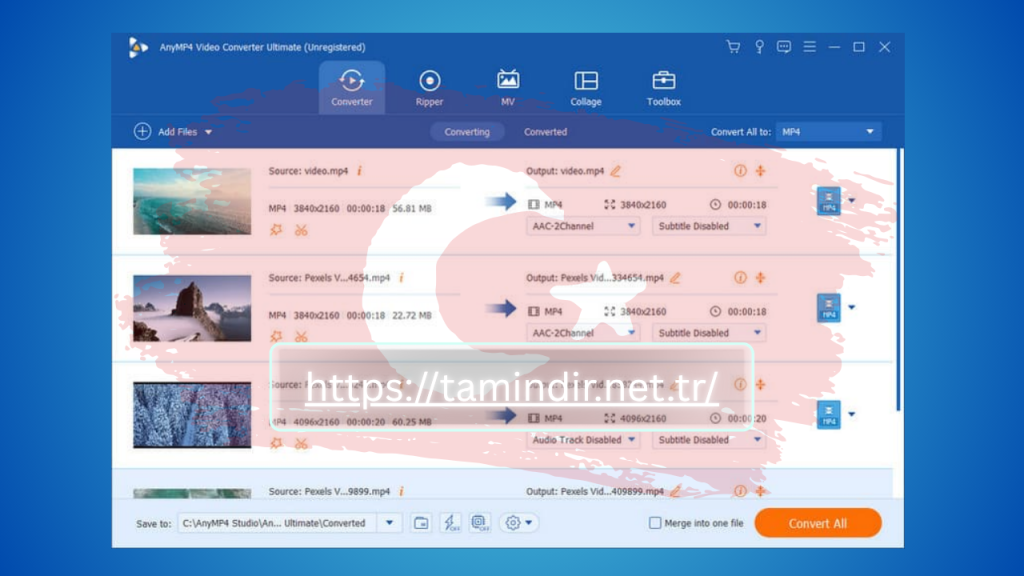Expand the Save to path dropdown arrow
The image size is (1024, 576).
[389, 523]
